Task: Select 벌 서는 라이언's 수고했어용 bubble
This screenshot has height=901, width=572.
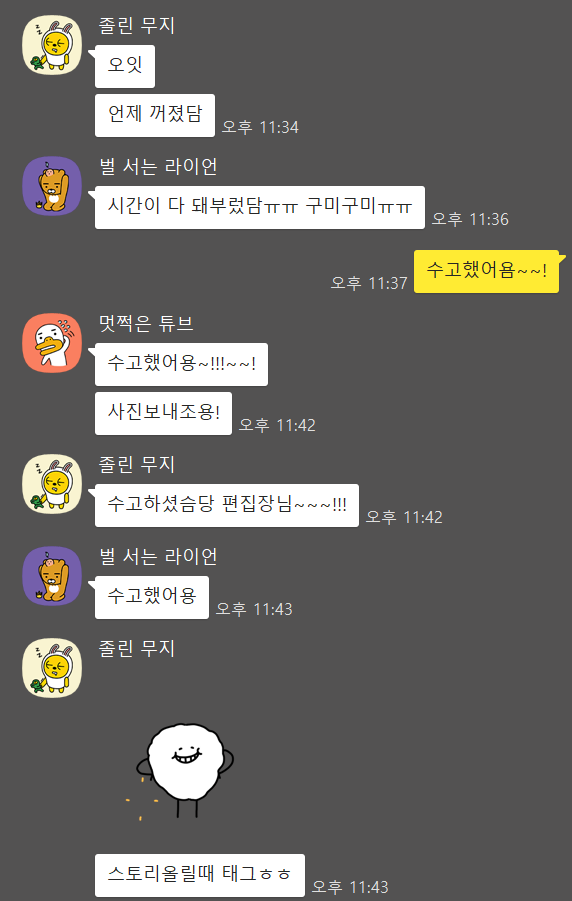Action: pyautogui.click(x=152, y=598)
